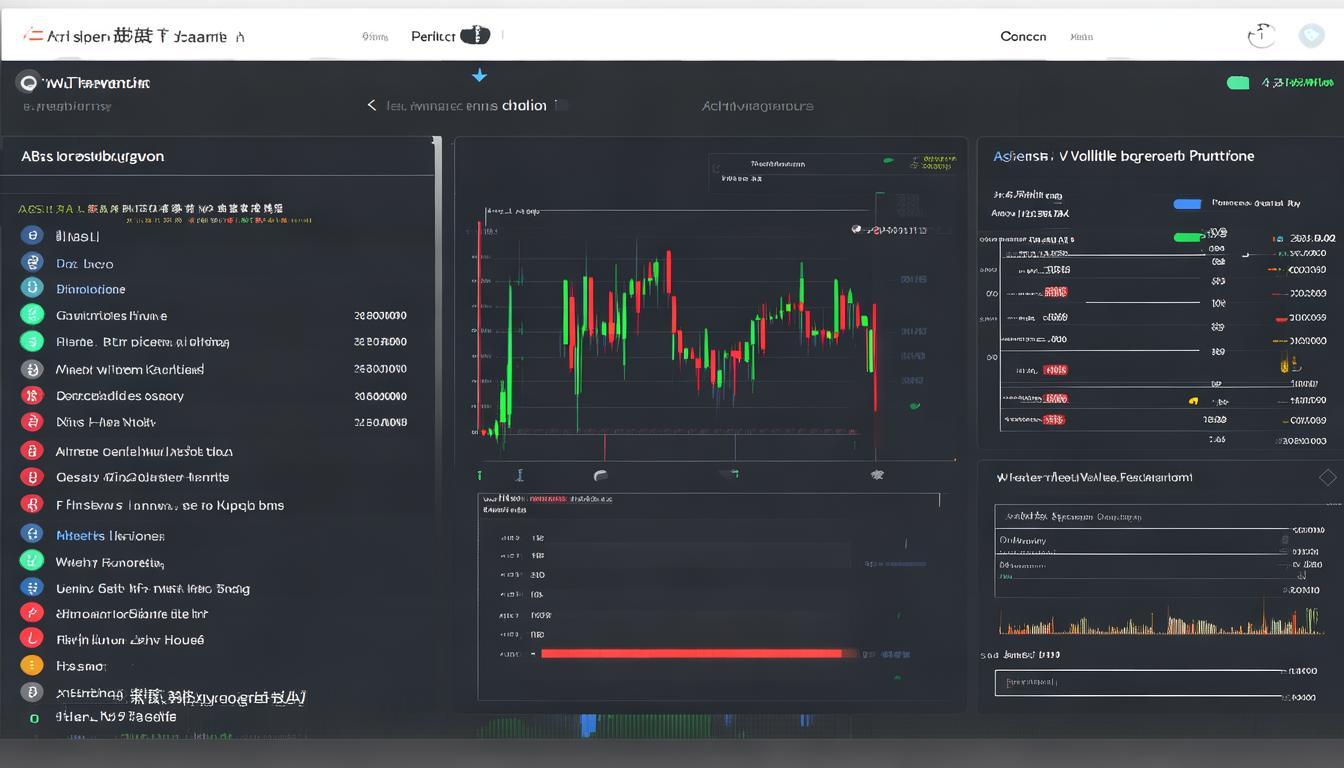Click the left chevron before "chalion" text
Viewport: 1344px width, 768px height.
372,105
